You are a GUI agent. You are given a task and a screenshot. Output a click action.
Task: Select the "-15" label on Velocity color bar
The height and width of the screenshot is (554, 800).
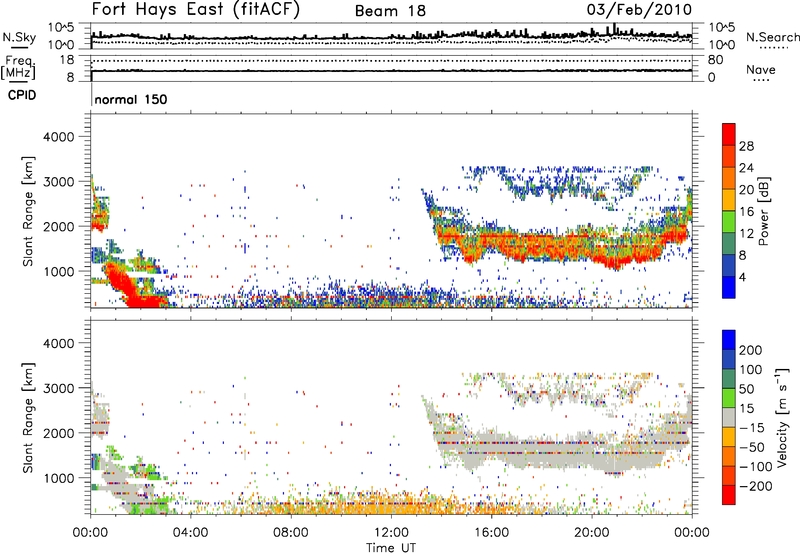click(752, 428)
